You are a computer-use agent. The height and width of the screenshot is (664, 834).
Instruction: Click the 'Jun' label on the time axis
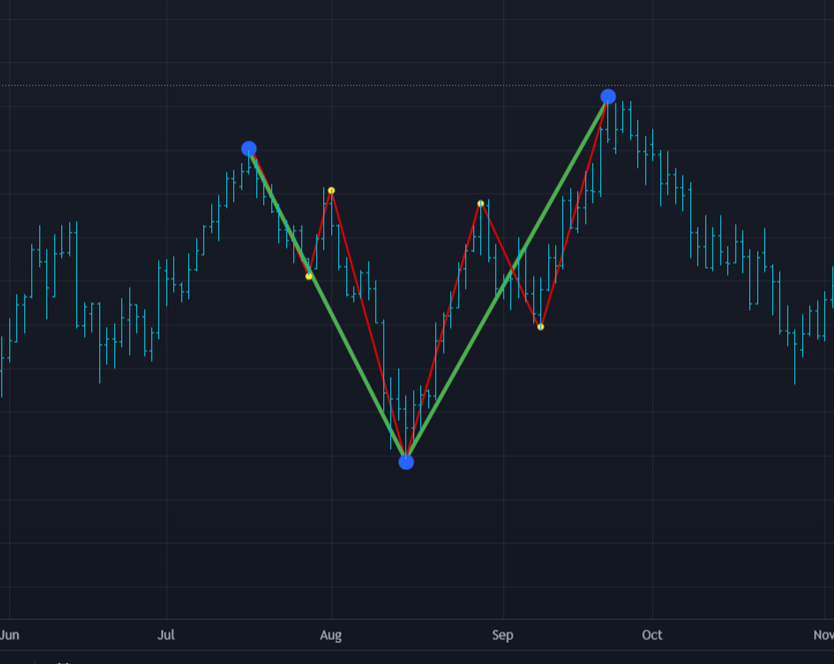pyautogui.click(x=10, y=635)
